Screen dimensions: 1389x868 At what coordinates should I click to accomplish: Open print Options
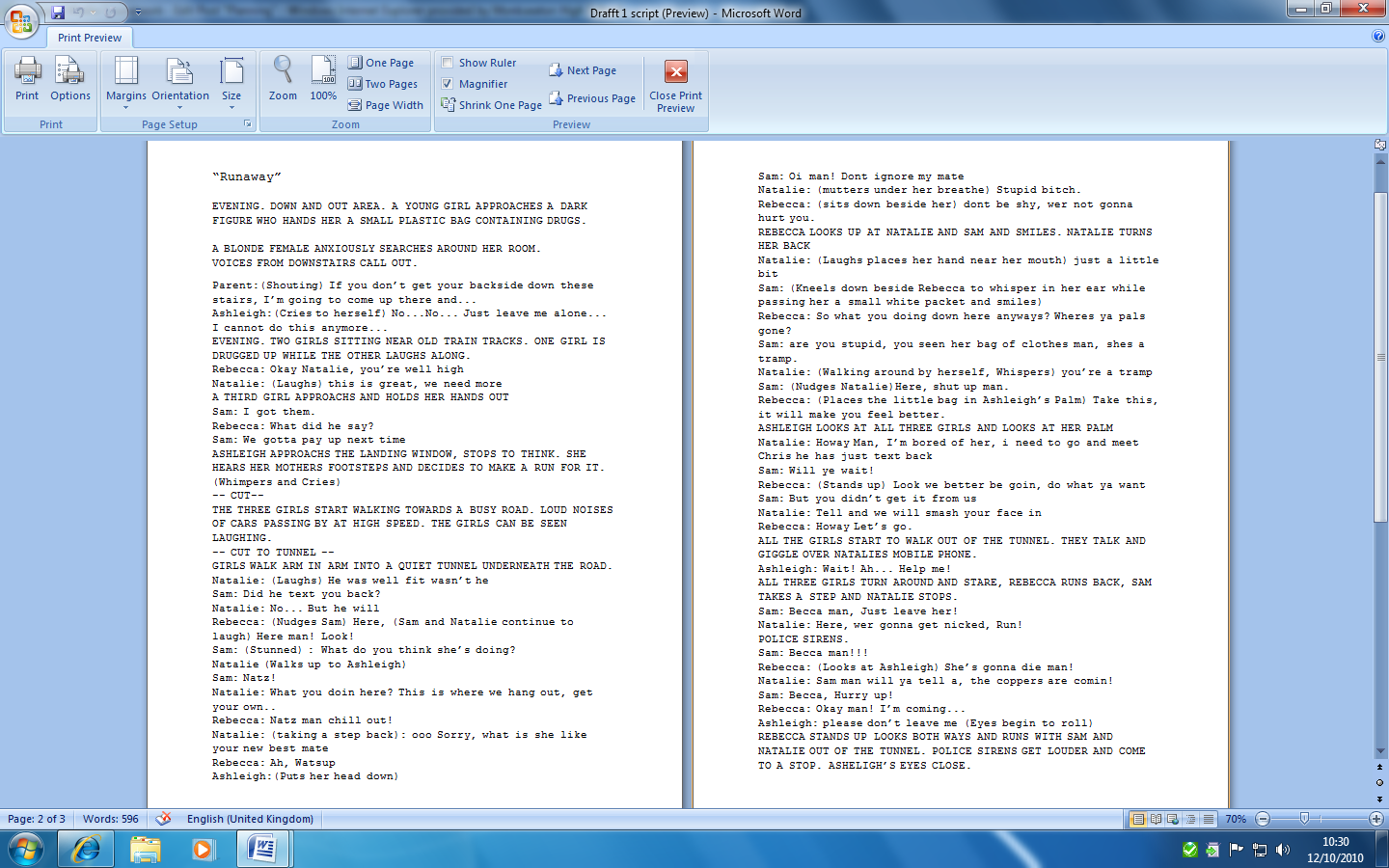click(x=70, y=79)
